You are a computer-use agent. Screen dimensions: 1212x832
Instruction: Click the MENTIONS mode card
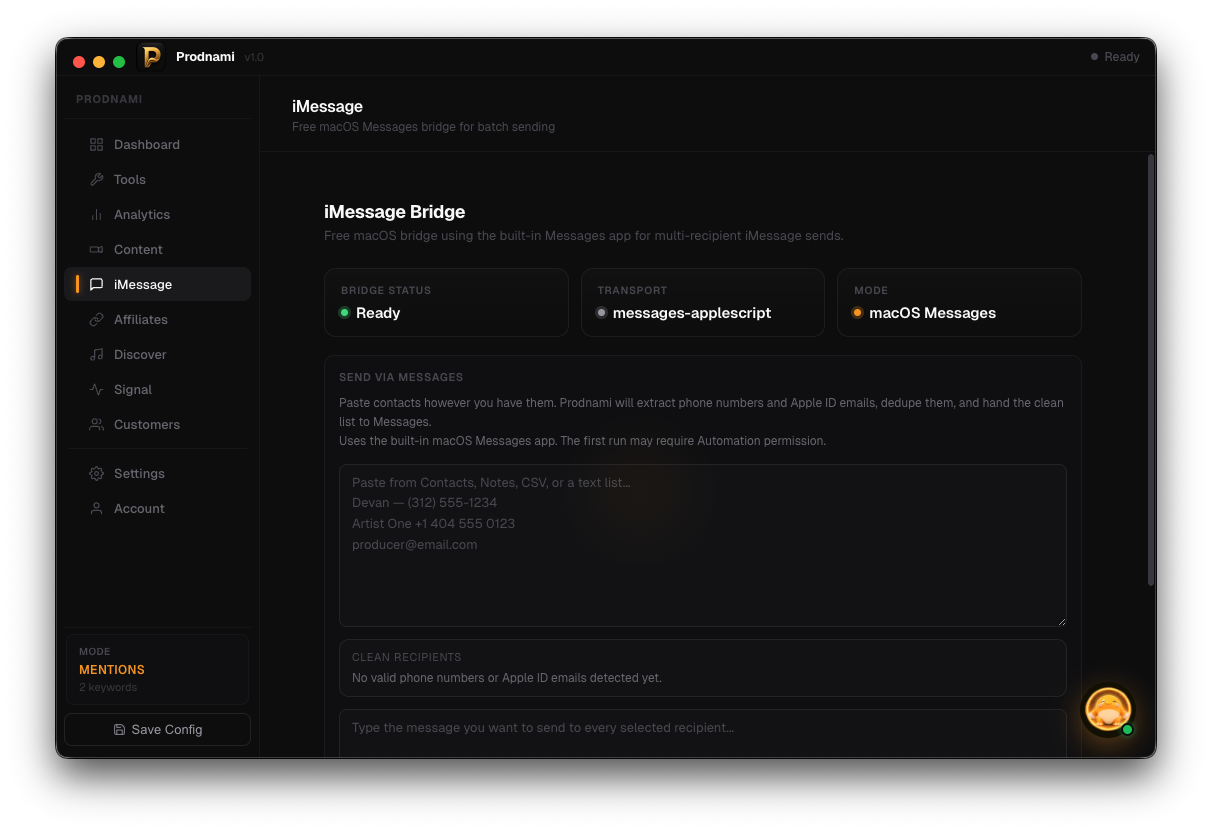157,669
